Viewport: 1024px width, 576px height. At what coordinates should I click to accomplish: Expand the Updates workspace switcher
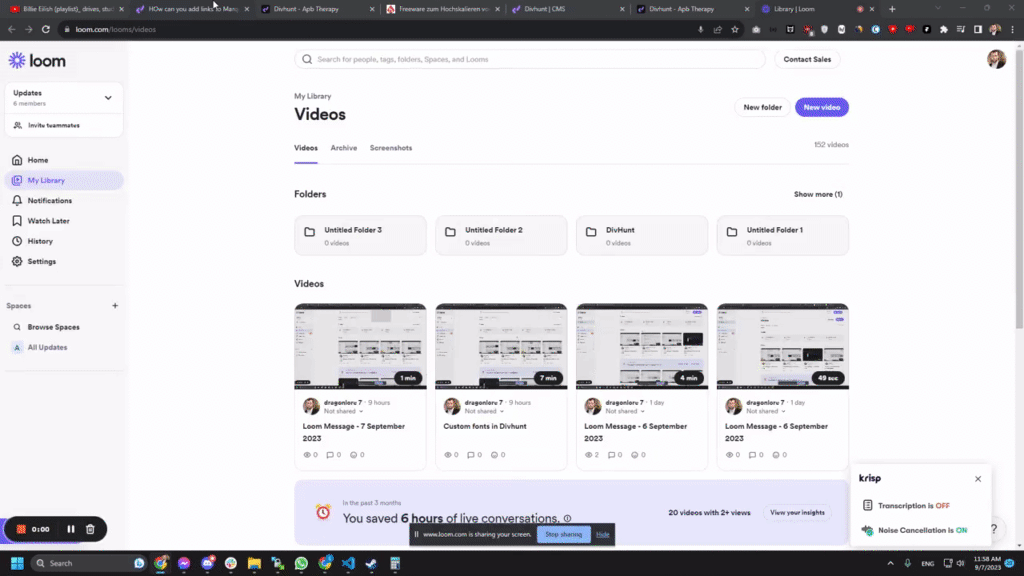108,98
